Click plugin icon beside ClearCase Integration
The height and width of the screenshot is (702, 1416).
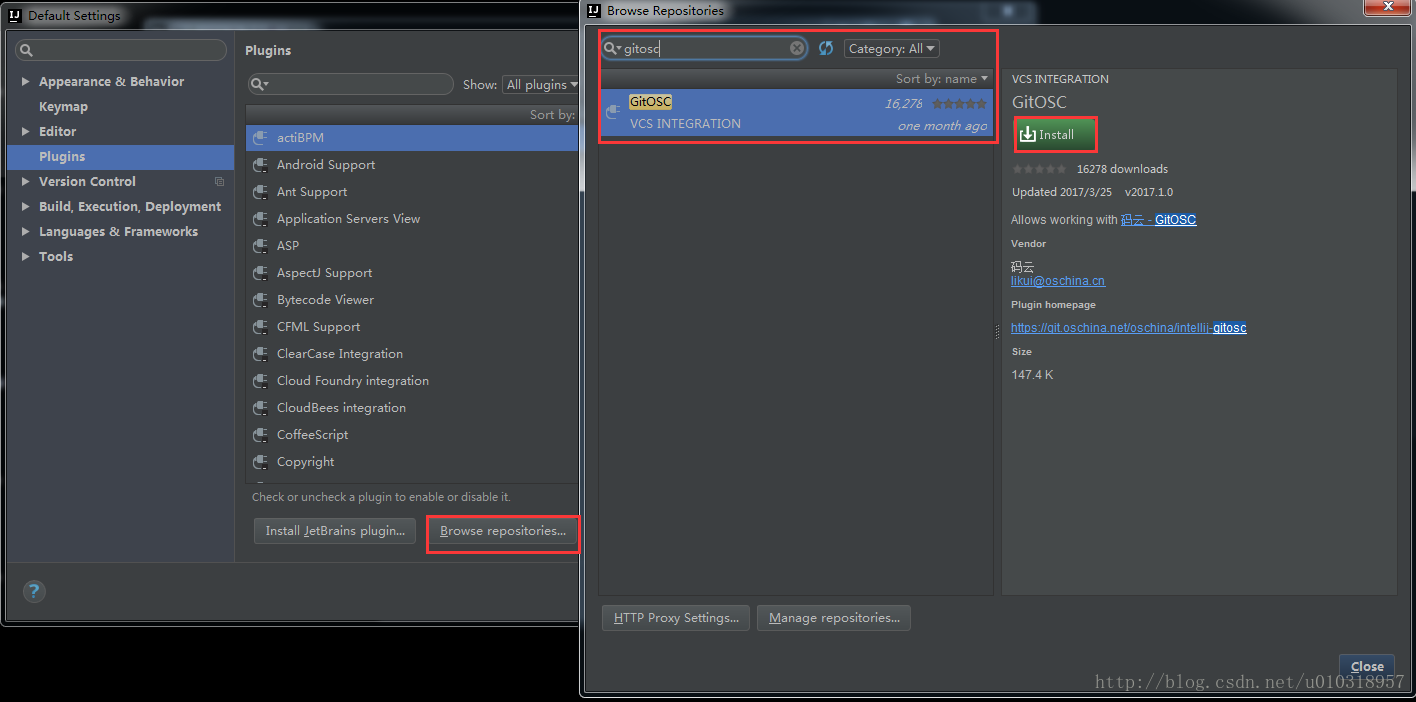point(260,354)
